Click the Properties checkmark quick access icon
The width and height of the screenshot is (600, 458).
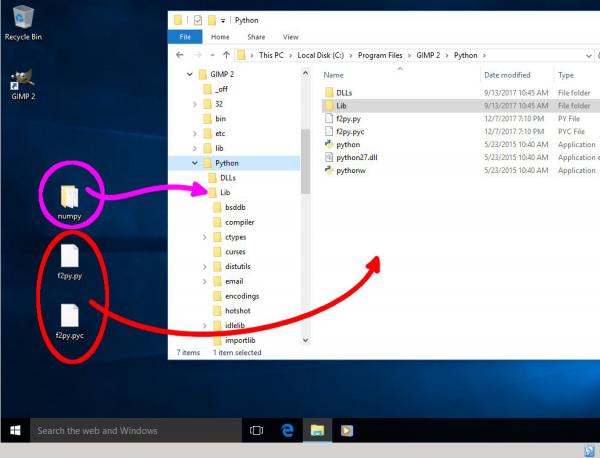click(x=198, y=20)
